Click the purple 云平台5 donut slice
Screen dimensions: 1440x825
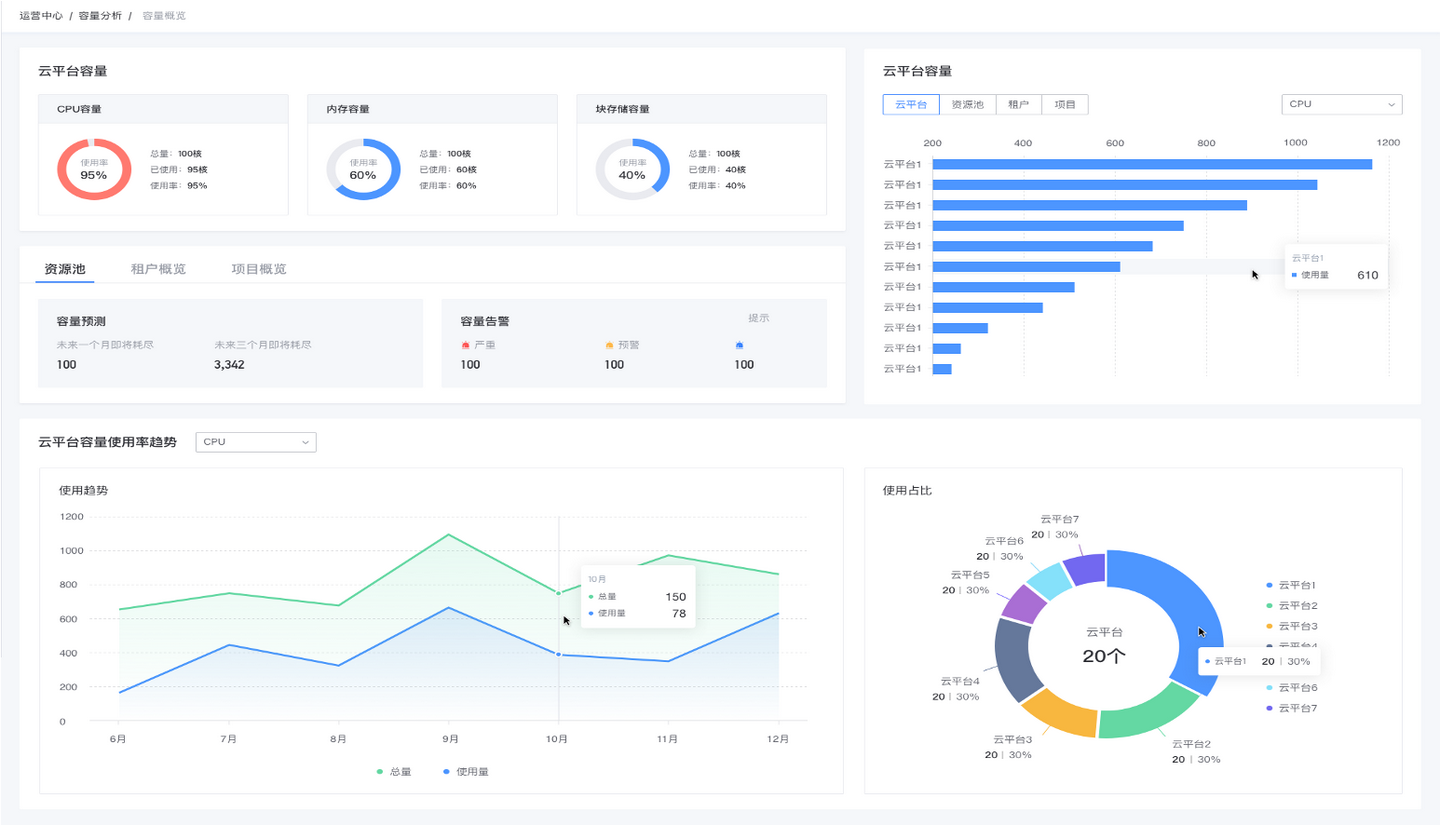pyautogui.click(x=1023, y=604)
